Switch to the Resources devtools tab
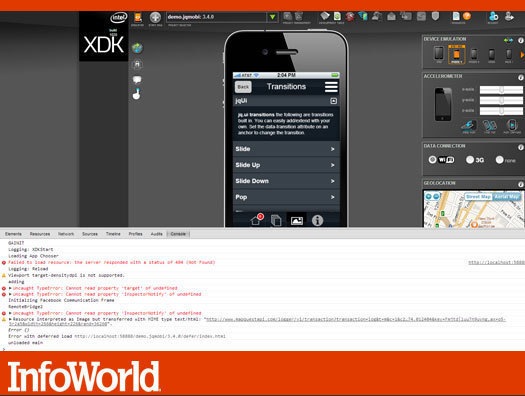525x396 pixels. pyautogui.click(x=40, y=234)
